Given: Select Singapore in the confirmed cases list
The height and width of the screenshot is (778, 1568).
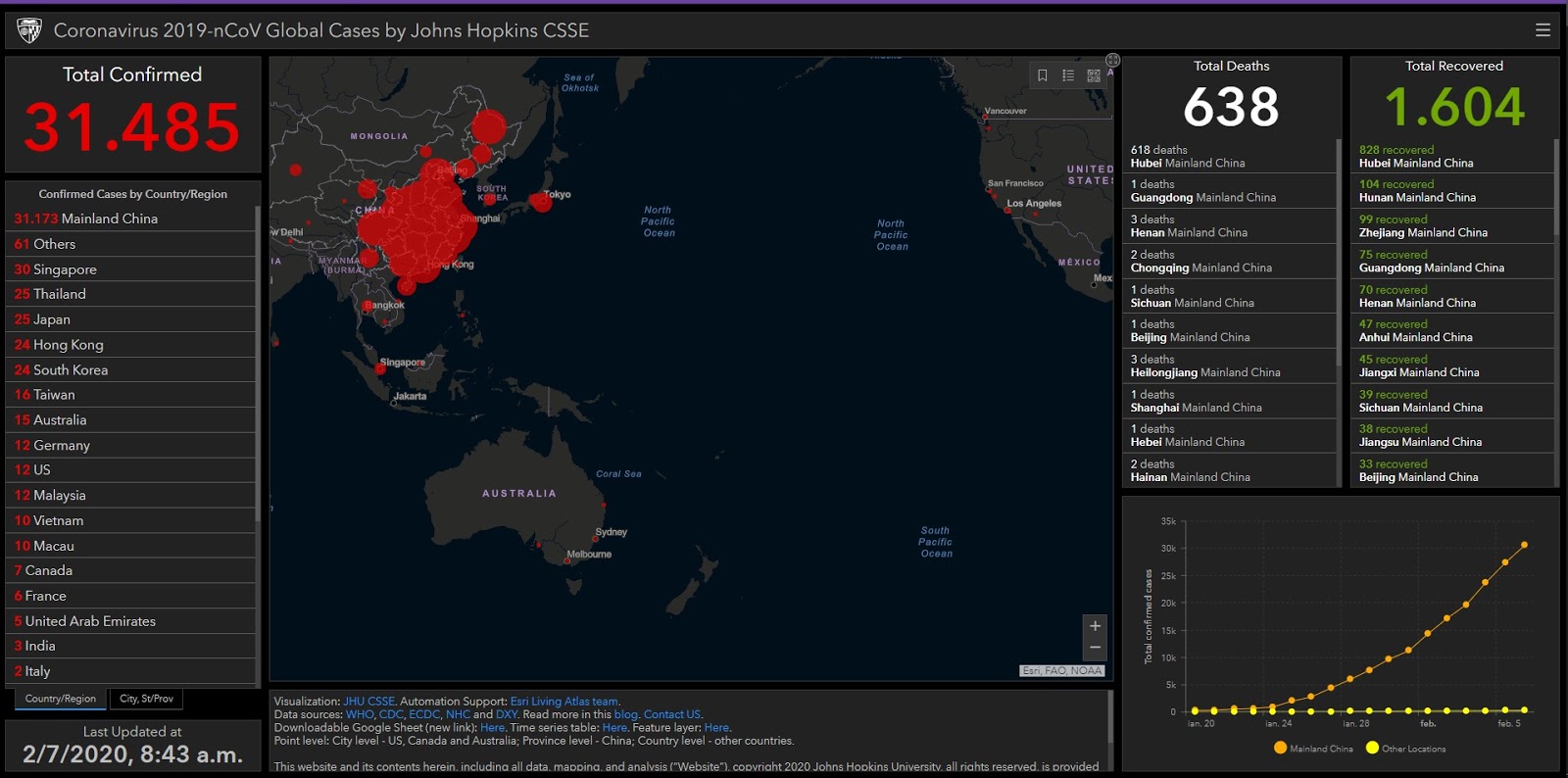Looking at the screenshot, I should pyautogui.click(x=130, y=269).
